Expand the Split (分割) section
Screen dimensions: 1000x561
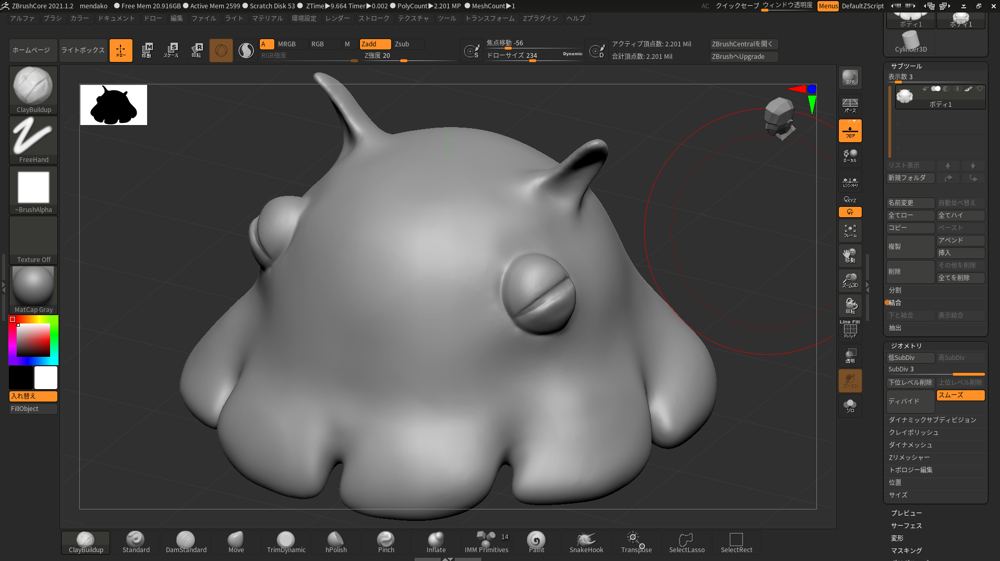(x=895, y=290)
